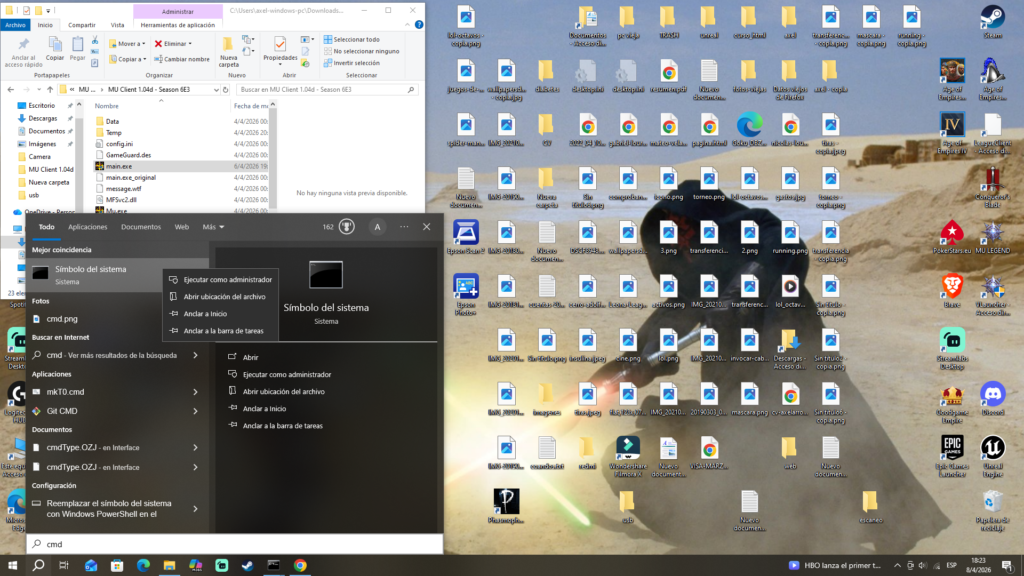The width and height of the screenshot is (1024, 576).
Task: Open the Microsoft Rewards trophy icon in search
Action: click(346, 227)
